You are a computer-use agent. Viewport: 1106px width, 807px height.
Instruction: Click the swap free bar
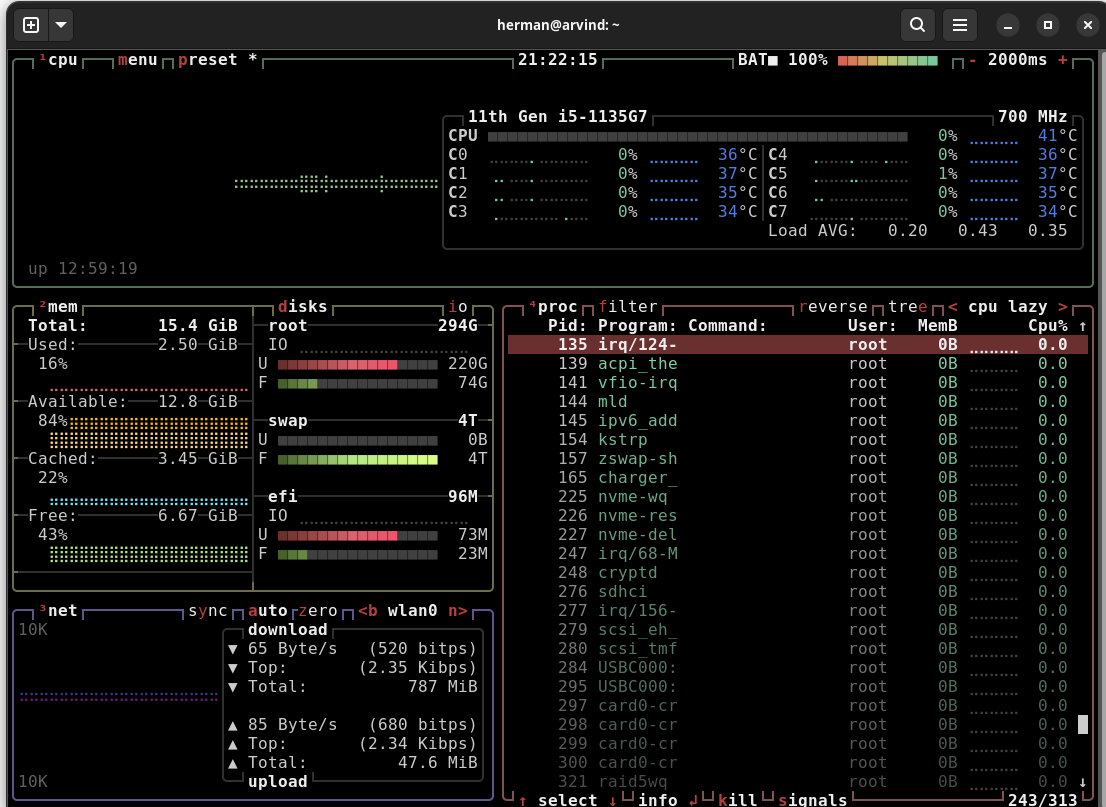[358, 460]
